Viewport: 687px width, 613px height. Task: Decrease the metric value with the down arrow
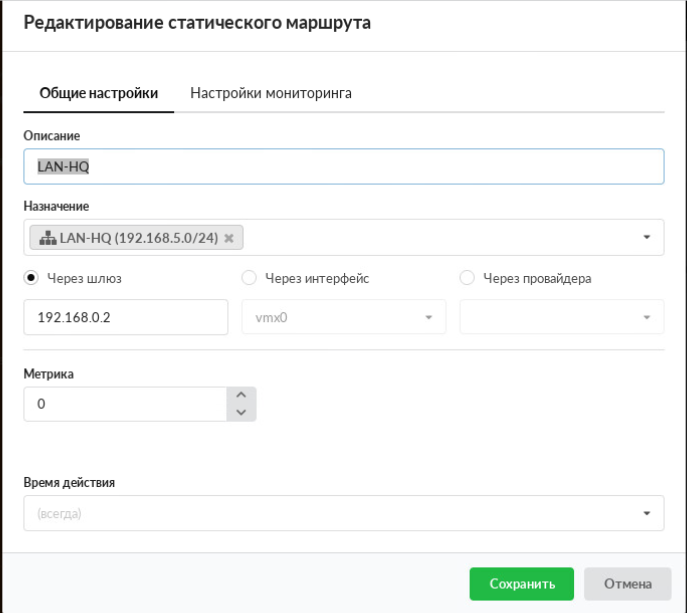tap(241, 412)
